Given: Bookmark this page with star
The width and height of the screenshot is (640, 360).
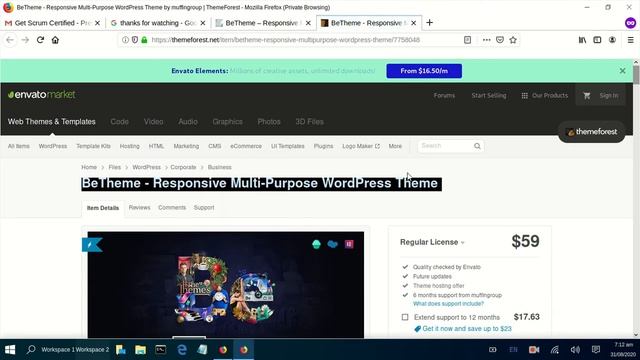Looking at the screenshot, I should click(x=513, y=40).
